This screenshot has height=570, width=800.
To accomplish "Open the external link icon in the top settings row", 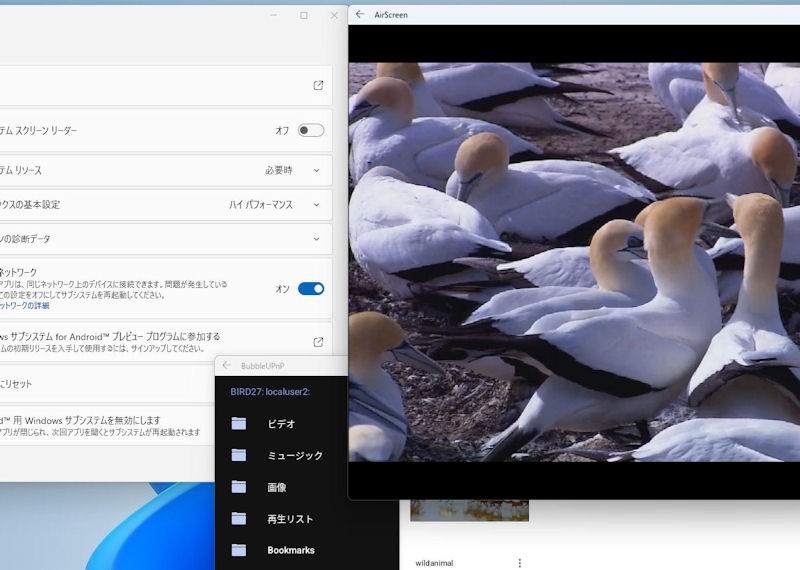I will (x=318, y=85).
